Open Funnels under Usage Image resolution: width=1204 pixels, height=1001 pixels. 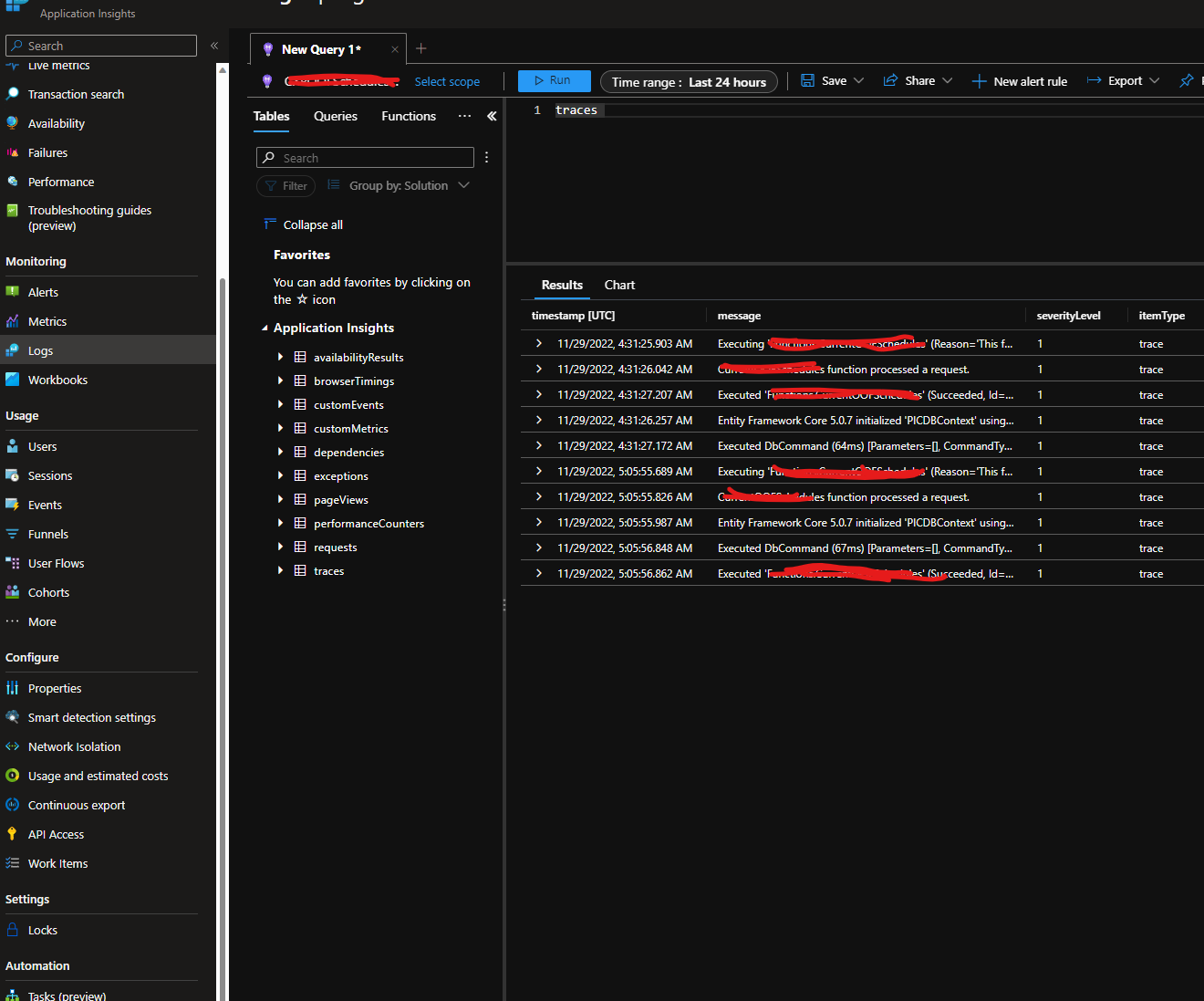click(47, 534)
